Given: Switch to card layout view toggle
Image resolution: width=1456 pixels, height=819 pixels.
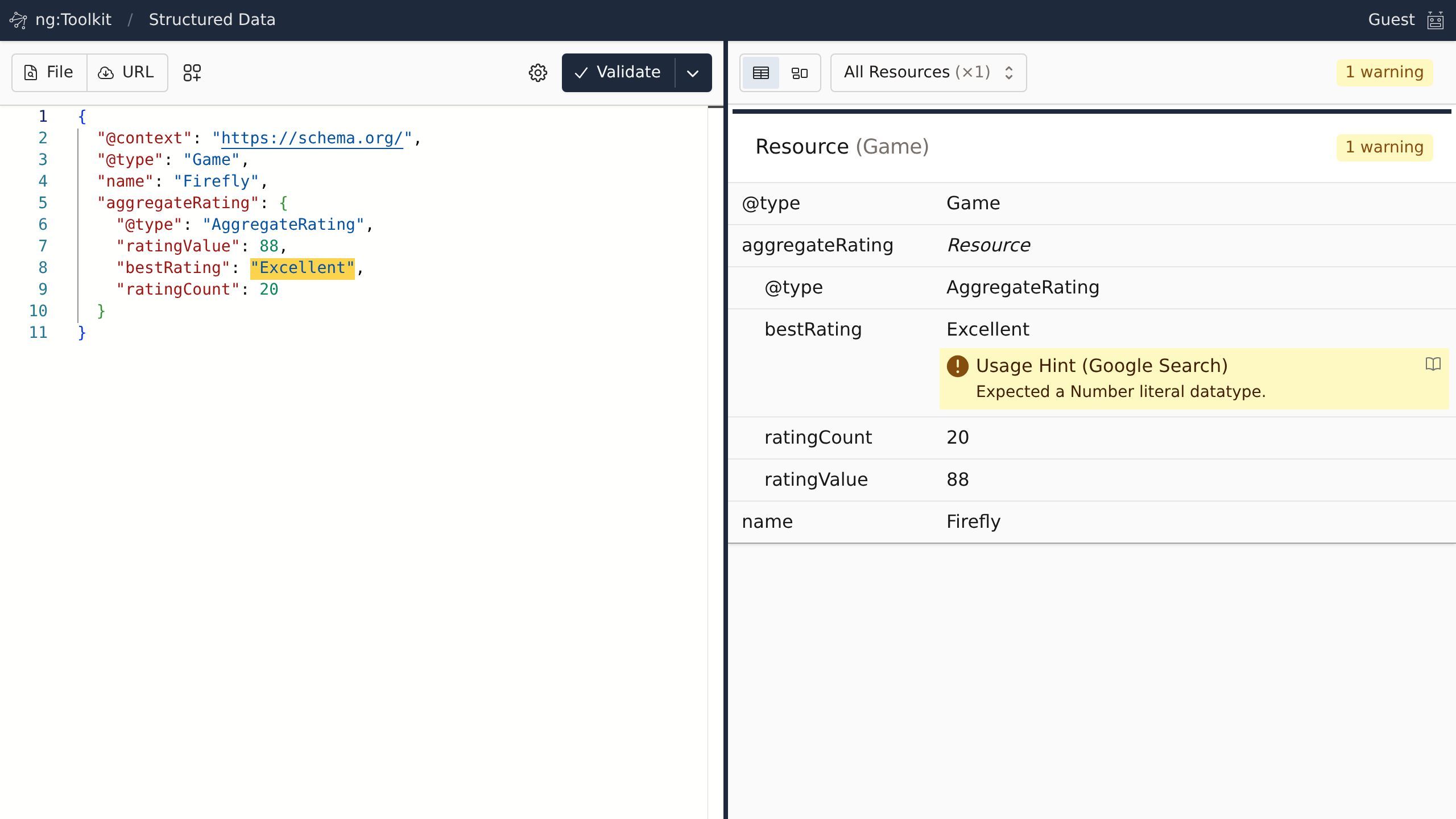Looking at the screenshot, I should tap(800, 73).
